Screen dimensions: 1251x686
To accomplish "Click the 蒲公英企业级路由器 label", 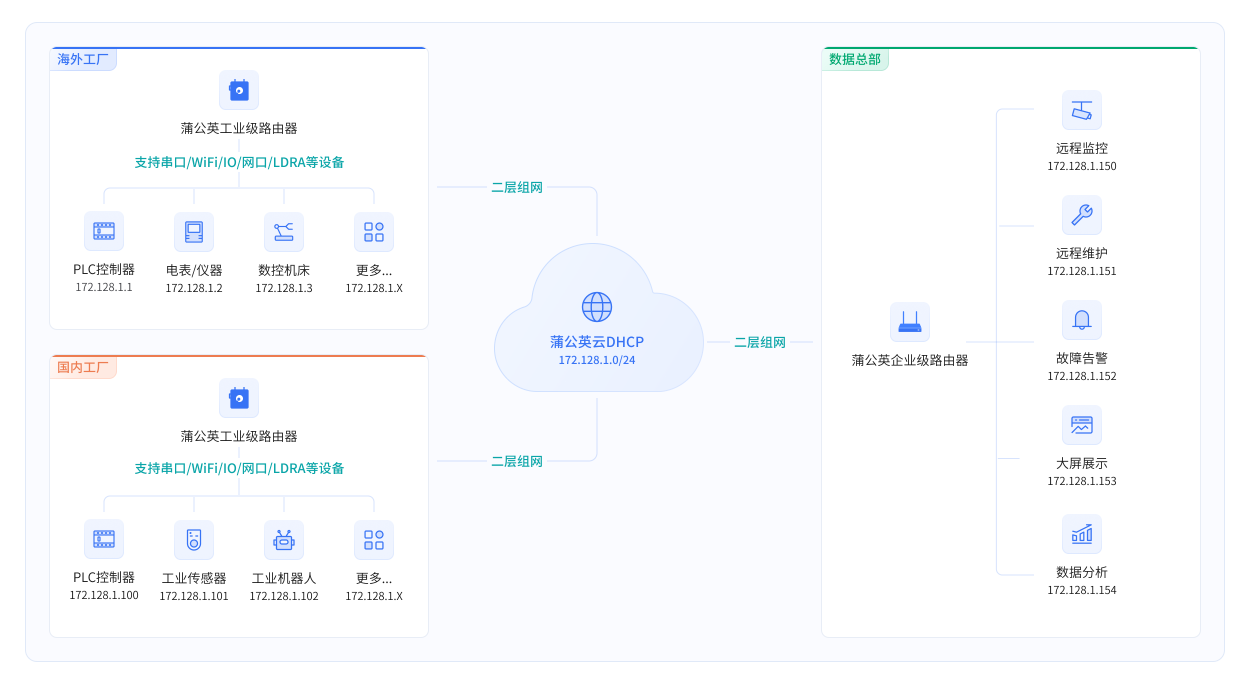I will [910, 360].
